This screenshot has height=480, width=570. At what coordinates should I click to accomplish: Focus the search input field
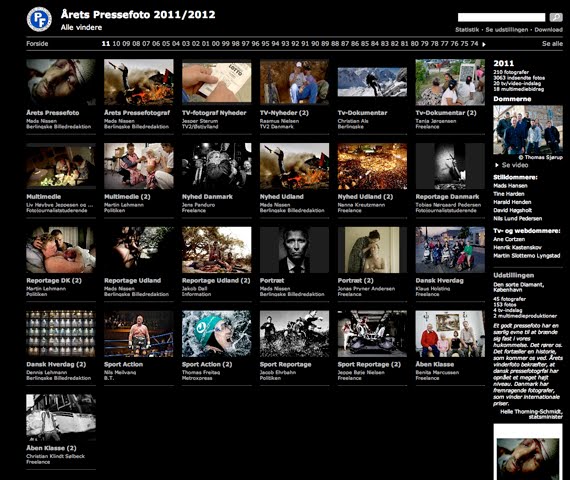(501, 17)
